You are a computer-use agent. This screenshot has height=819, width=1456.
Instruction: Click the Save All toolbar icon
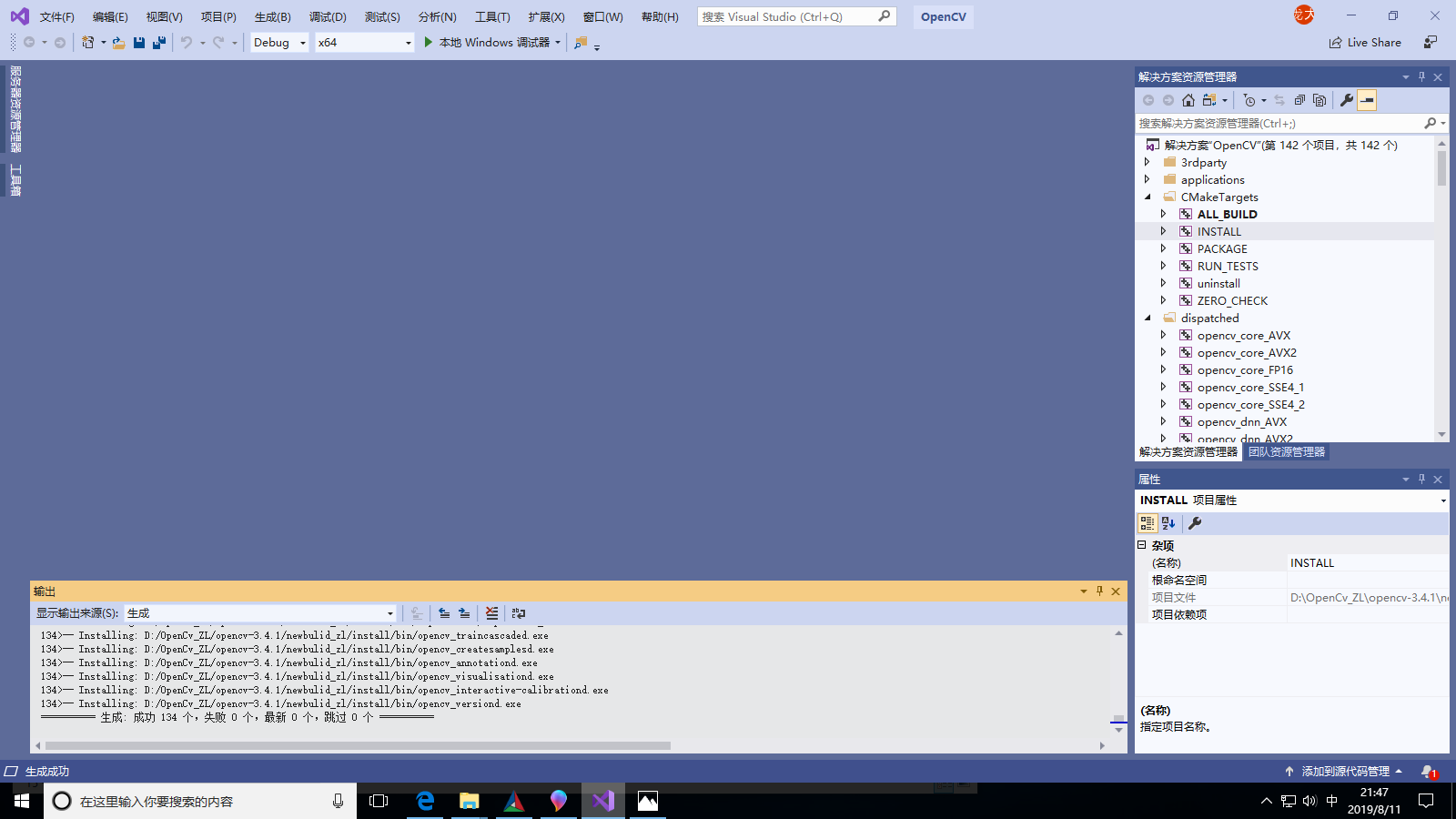pyautogui.click(x=159, y=43)
